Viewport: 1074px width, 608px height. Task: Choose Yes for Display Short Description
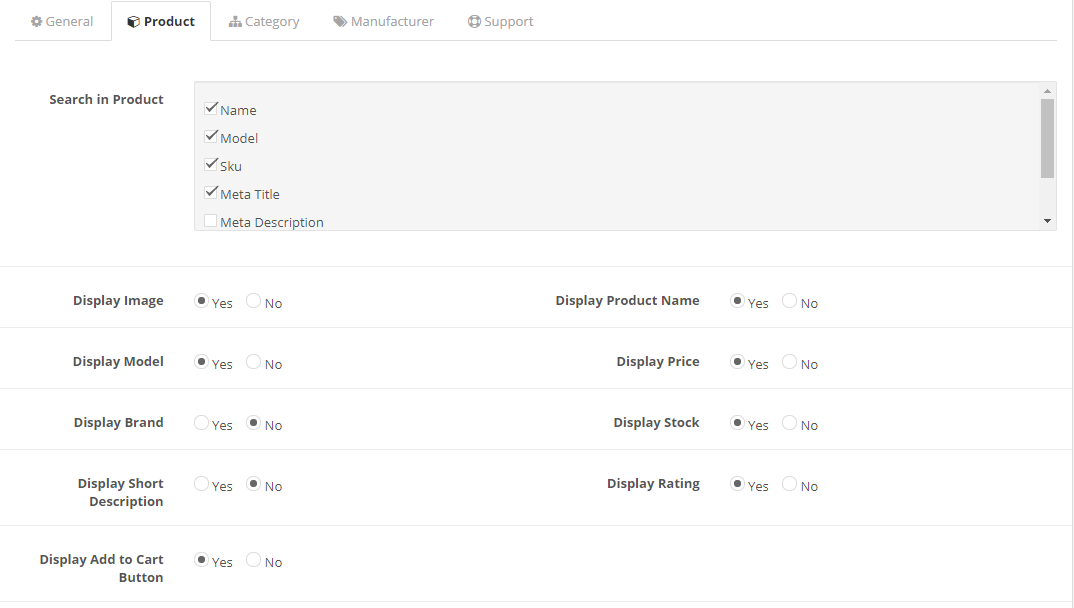click(201, 484)
